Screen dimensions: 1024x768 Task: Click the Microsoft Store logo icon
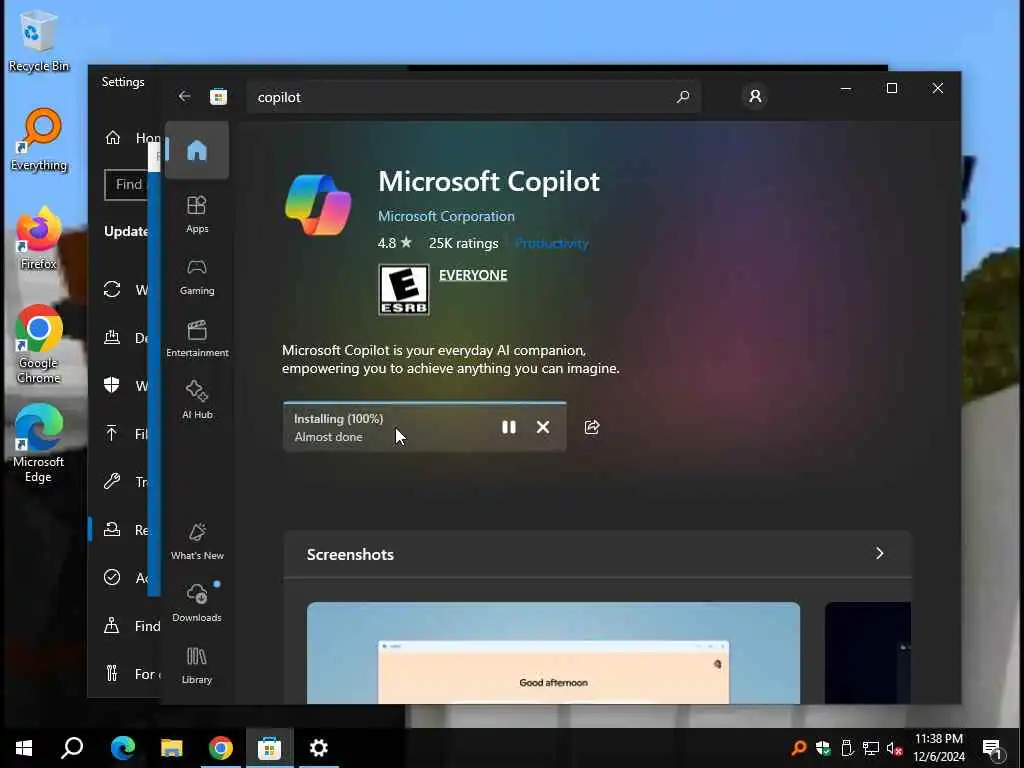(x=219, y=97)
